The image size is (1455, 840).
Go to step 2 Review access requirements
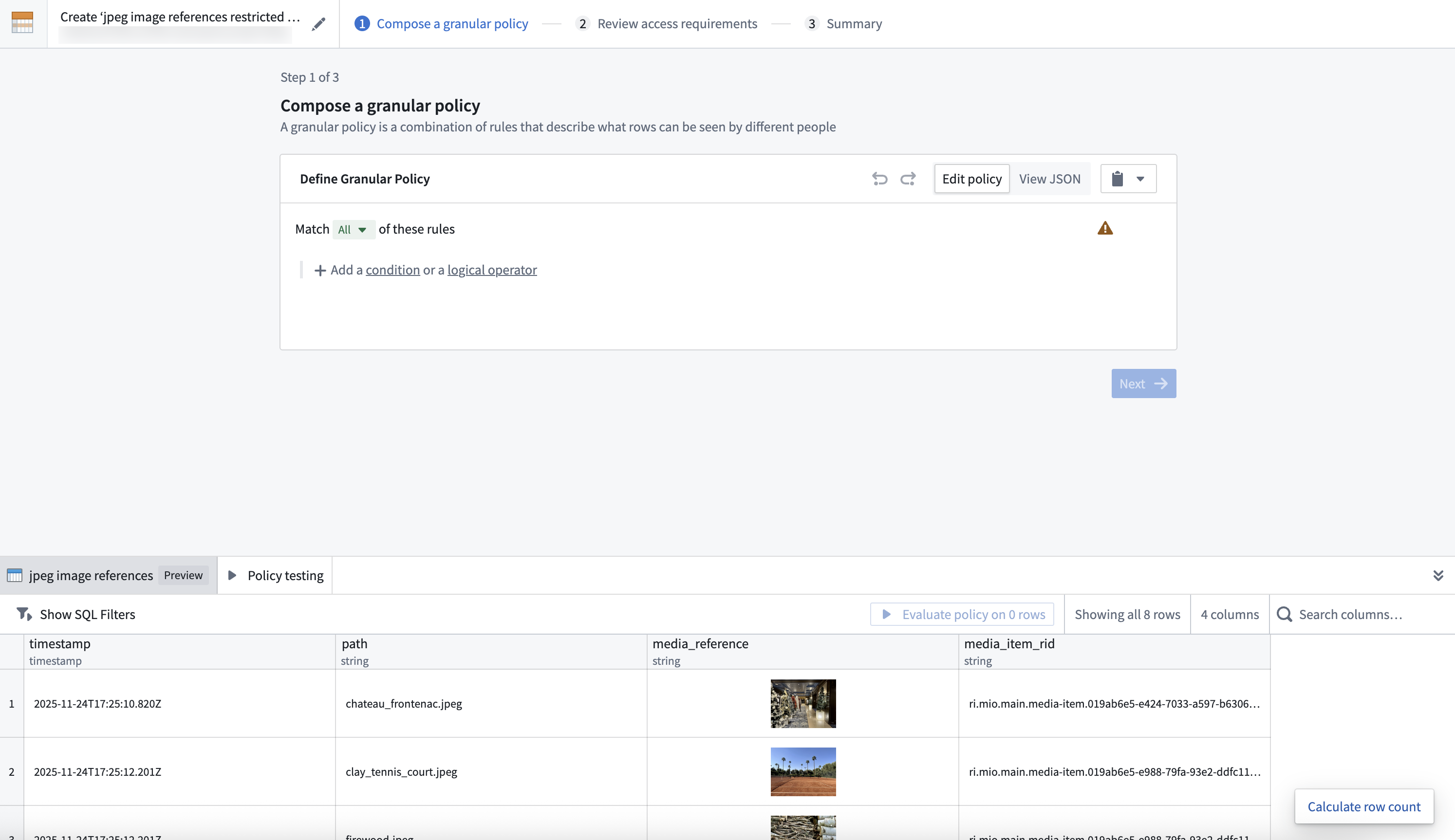pyautogui.click(x=676, y=24)
